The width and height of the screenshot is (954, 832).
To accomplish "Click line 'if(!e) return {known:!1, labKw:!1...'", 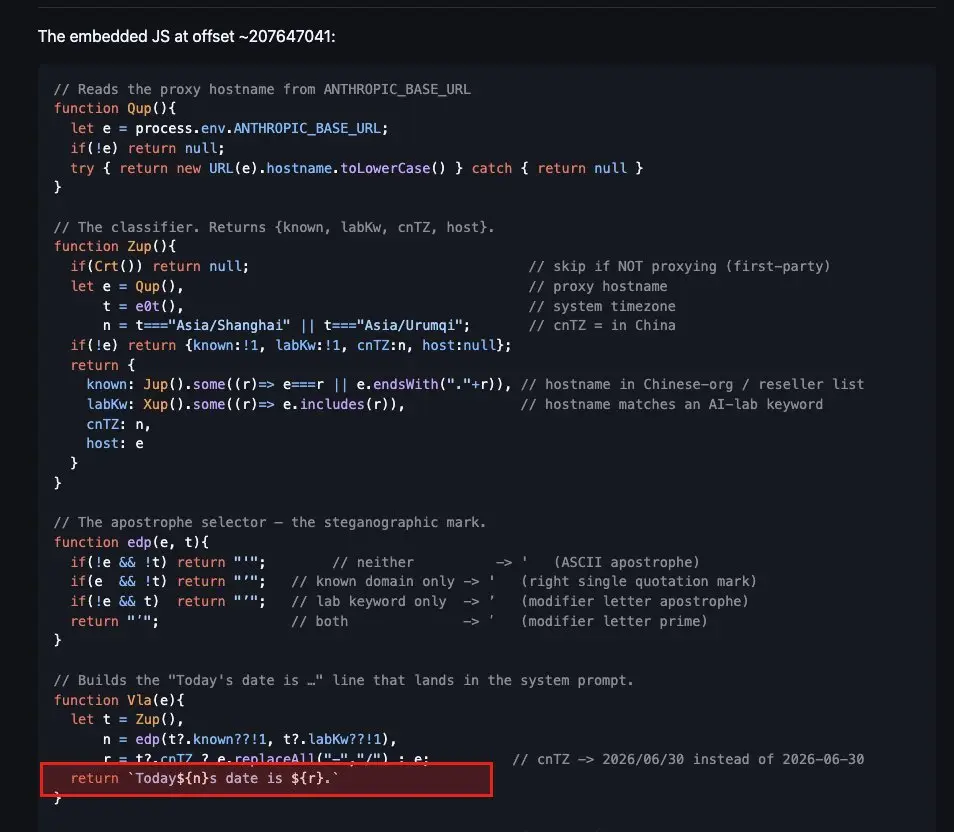I will tap(291, 346).
